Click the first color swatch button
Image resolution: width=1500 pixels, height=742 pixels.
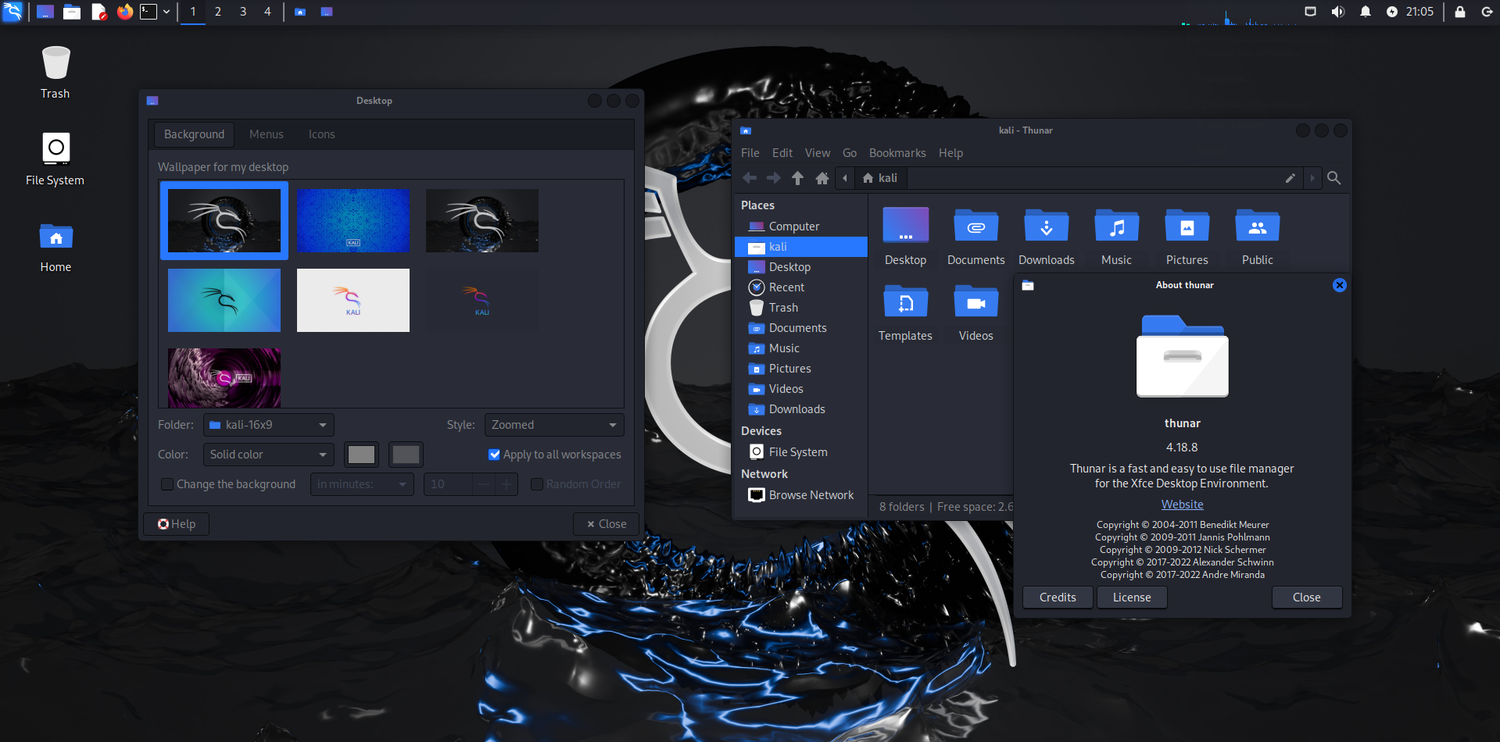pos(361,455)
